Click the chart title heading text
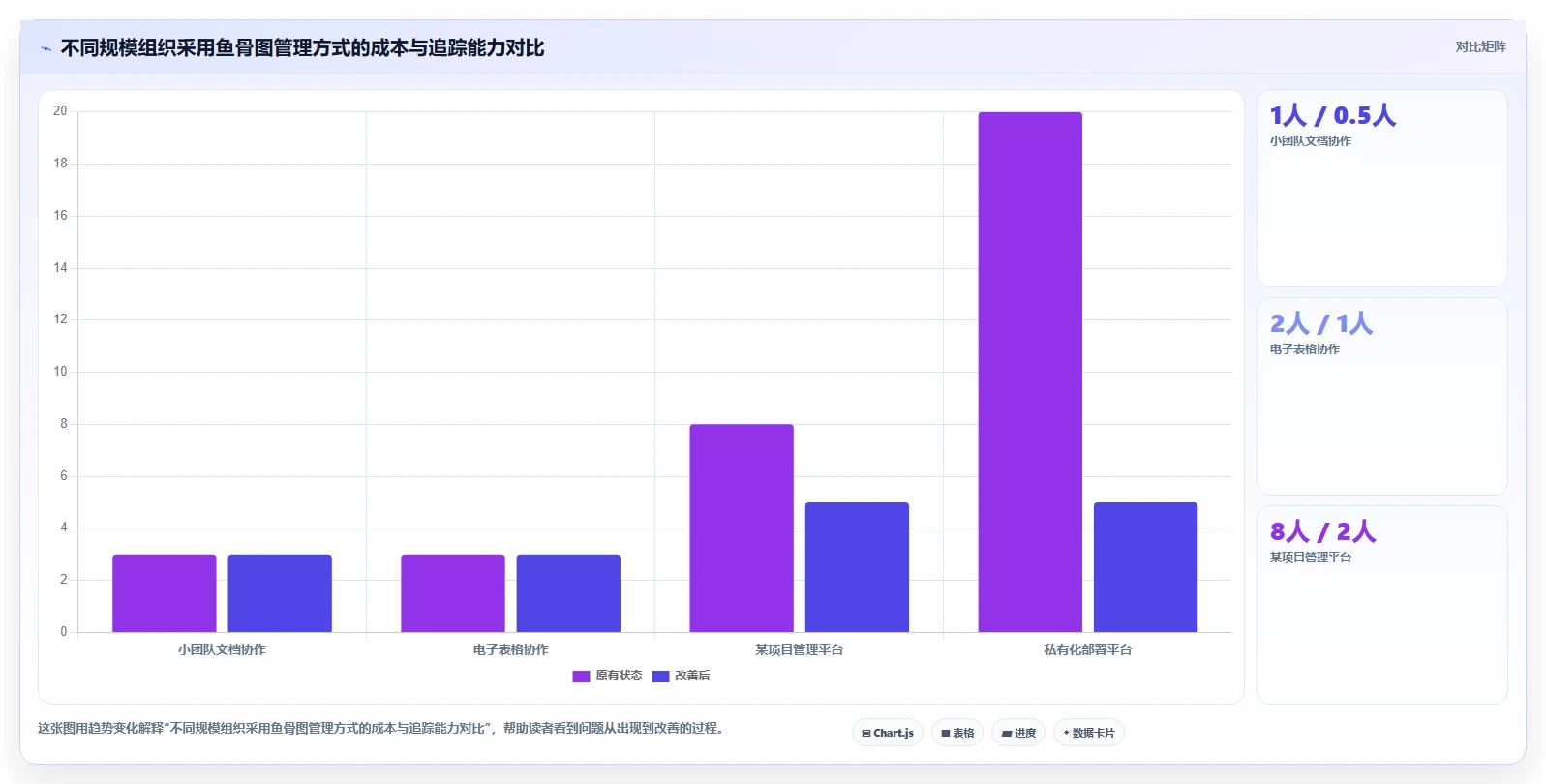1546x784 pixels. coord(302,48)
